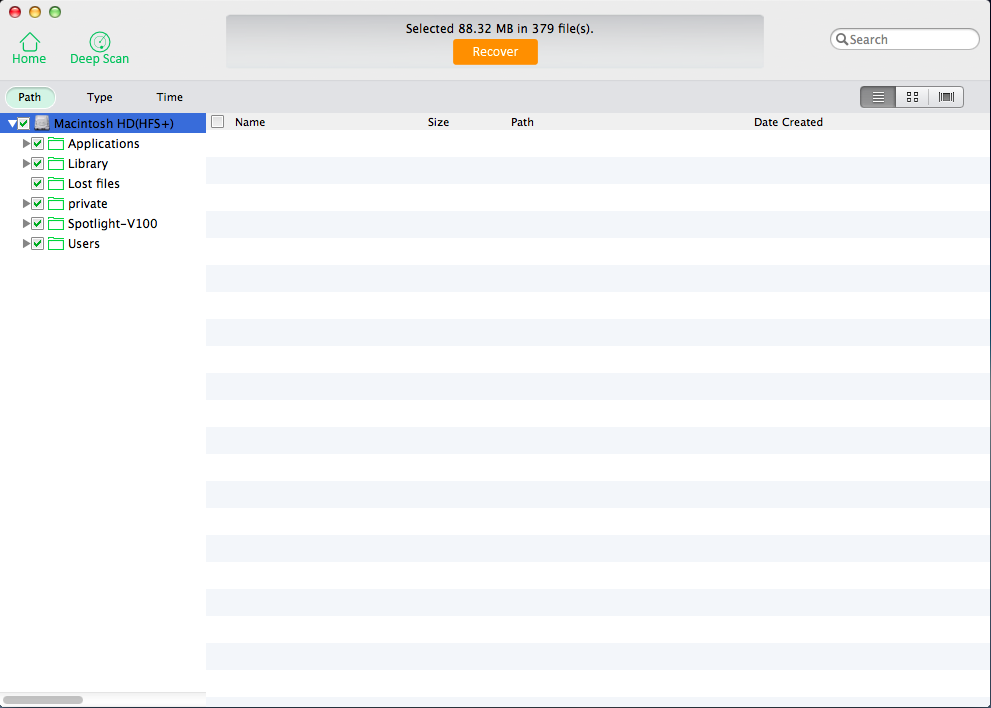This screenshot has width=991, height=708.
Task: Click the search magnifier icon
Action: pyautogui.click(x=842, y=40)
